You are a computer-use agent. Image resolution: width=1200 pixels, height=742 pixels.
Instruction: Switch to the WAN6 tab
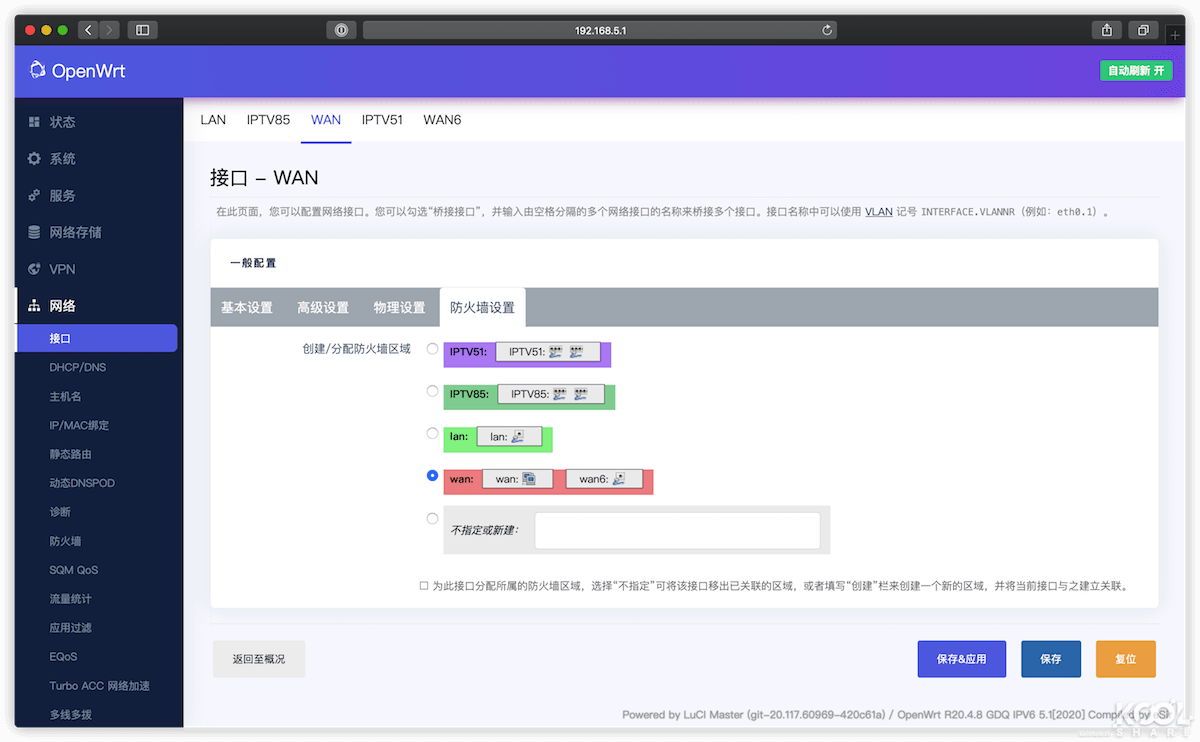coord(442,119)
